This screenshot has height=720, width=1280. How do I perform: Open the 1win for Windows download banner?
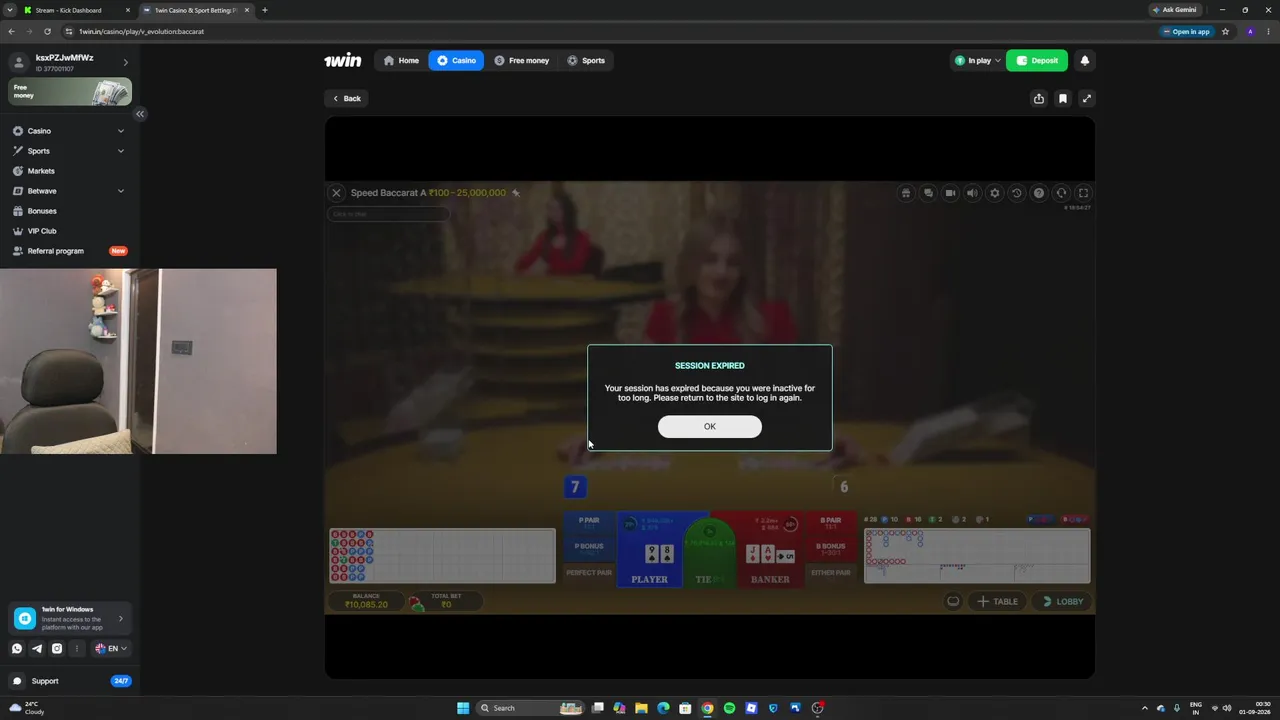70,619
